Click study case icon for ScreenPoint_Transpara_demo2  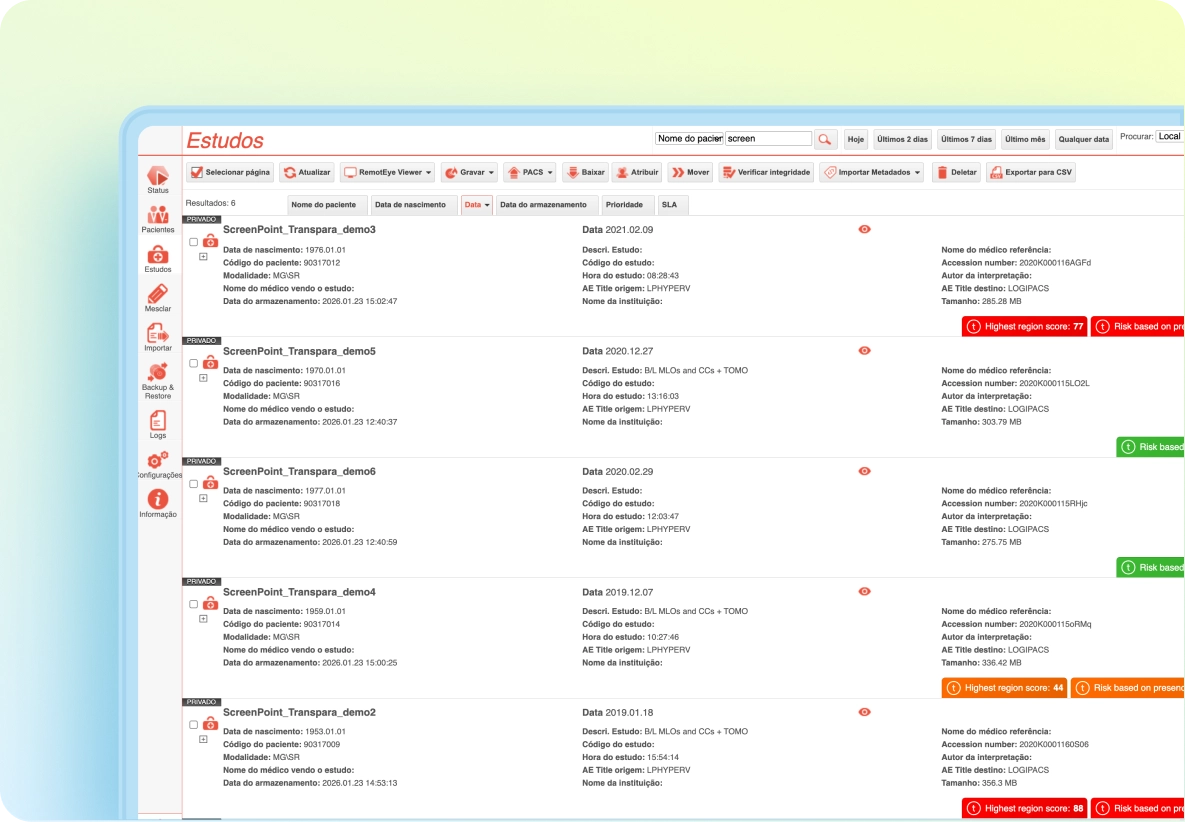coord(210,723)
